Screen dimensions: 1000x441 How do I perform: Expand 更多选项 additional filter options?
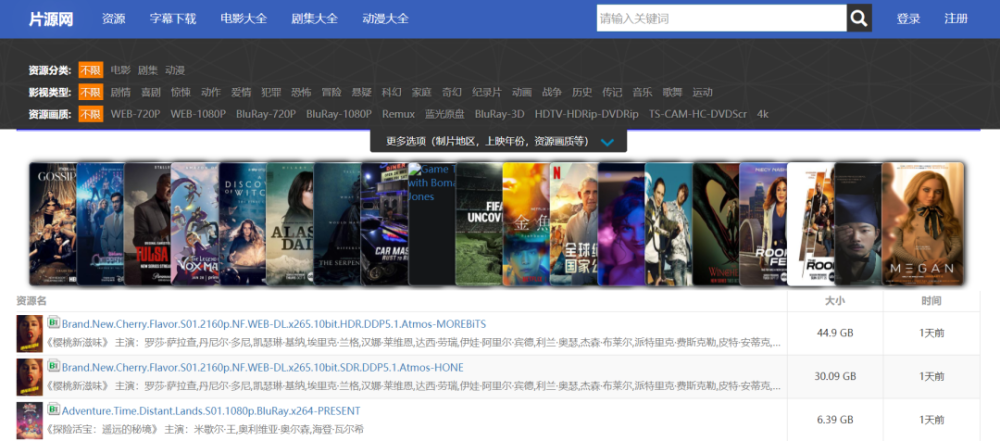(487, 141)
